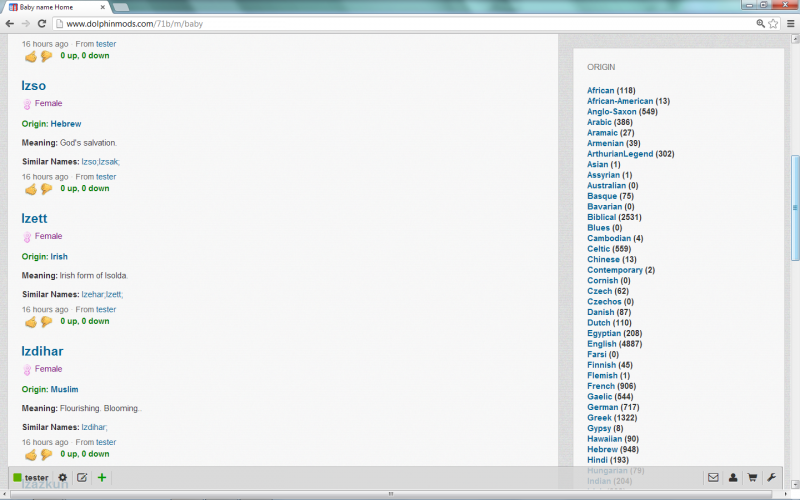Click the green plus icon in bottom toolbar

tap(102, 478)
